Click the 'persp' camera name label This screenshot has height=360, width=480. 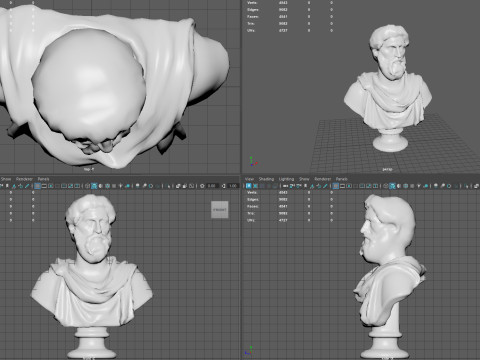coord(387,169)
